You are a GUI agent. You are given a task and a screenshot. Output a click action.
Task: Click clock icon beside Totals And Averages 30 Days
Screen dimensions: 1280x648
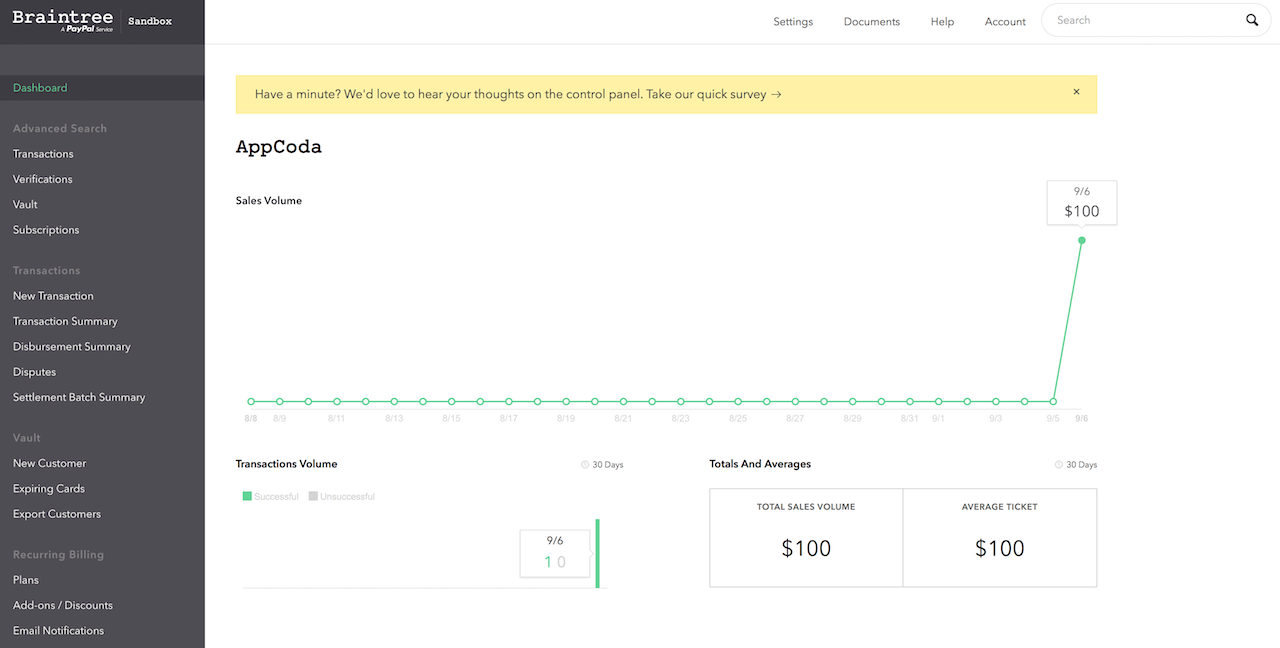(x=1059, y=465)
